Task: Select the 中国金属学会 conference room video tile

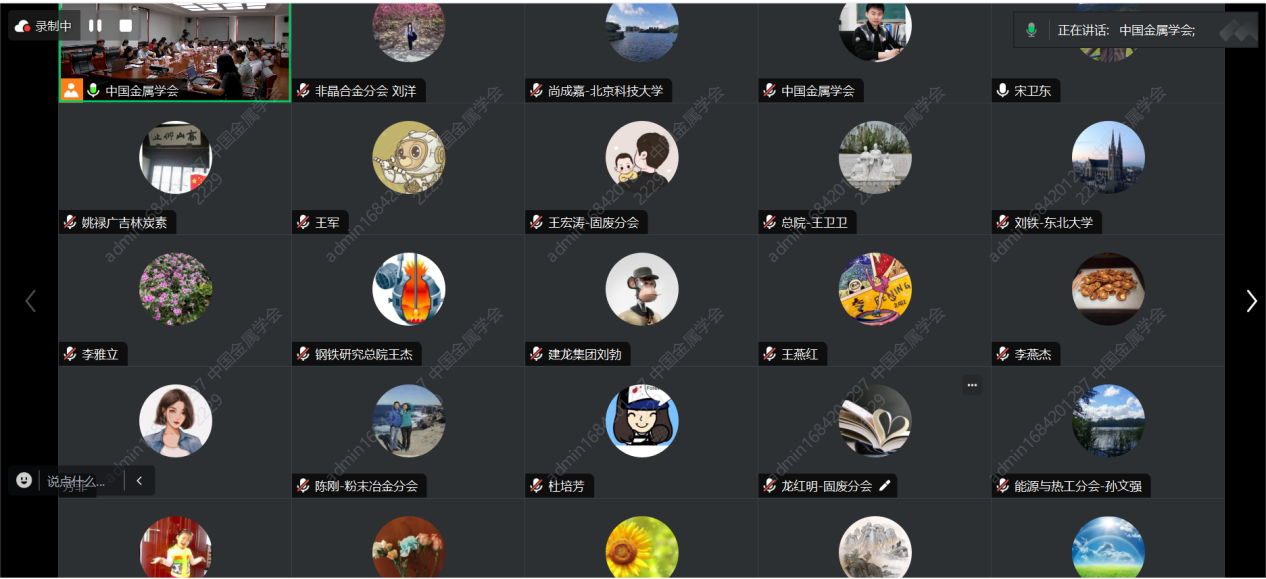Action: tap(175, 52)
